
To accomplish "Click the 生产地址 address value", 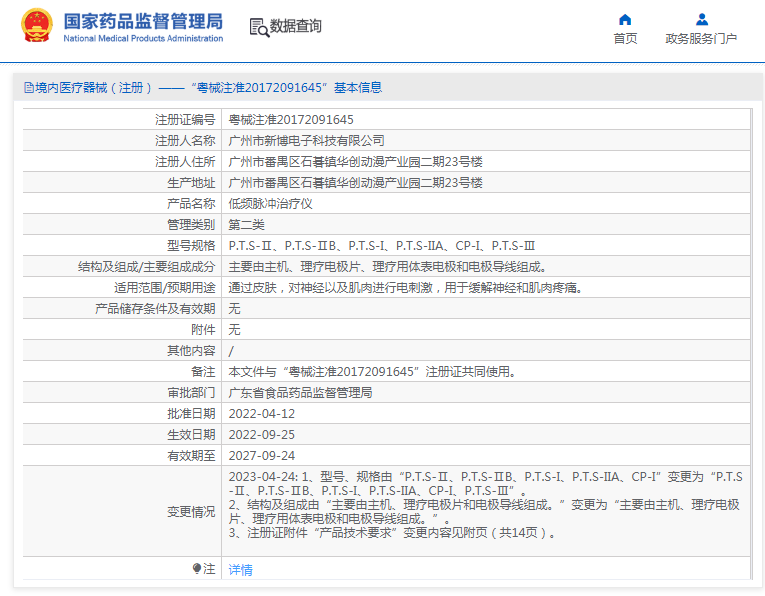I will (x=355, y=182).
